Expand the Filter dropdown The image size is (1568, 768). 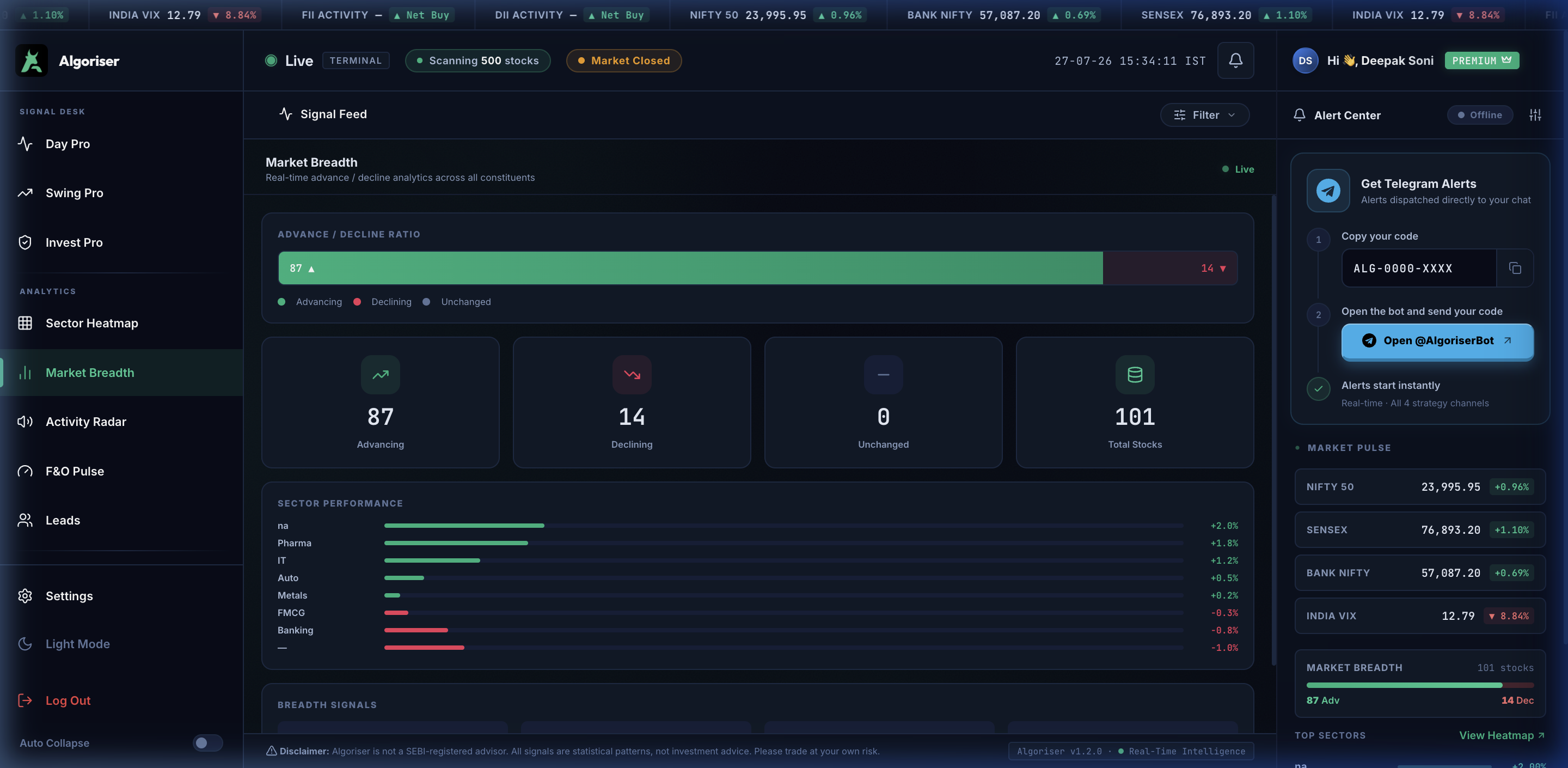(x=1205, y=115)
